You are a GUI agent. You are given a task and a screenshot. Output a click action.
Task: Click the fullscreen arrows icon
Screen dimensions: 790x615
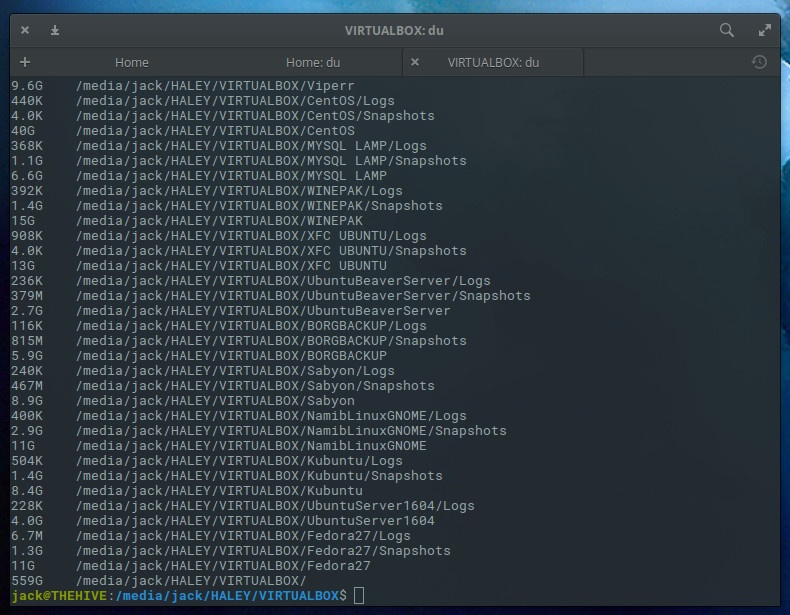[x=764, y=30]
